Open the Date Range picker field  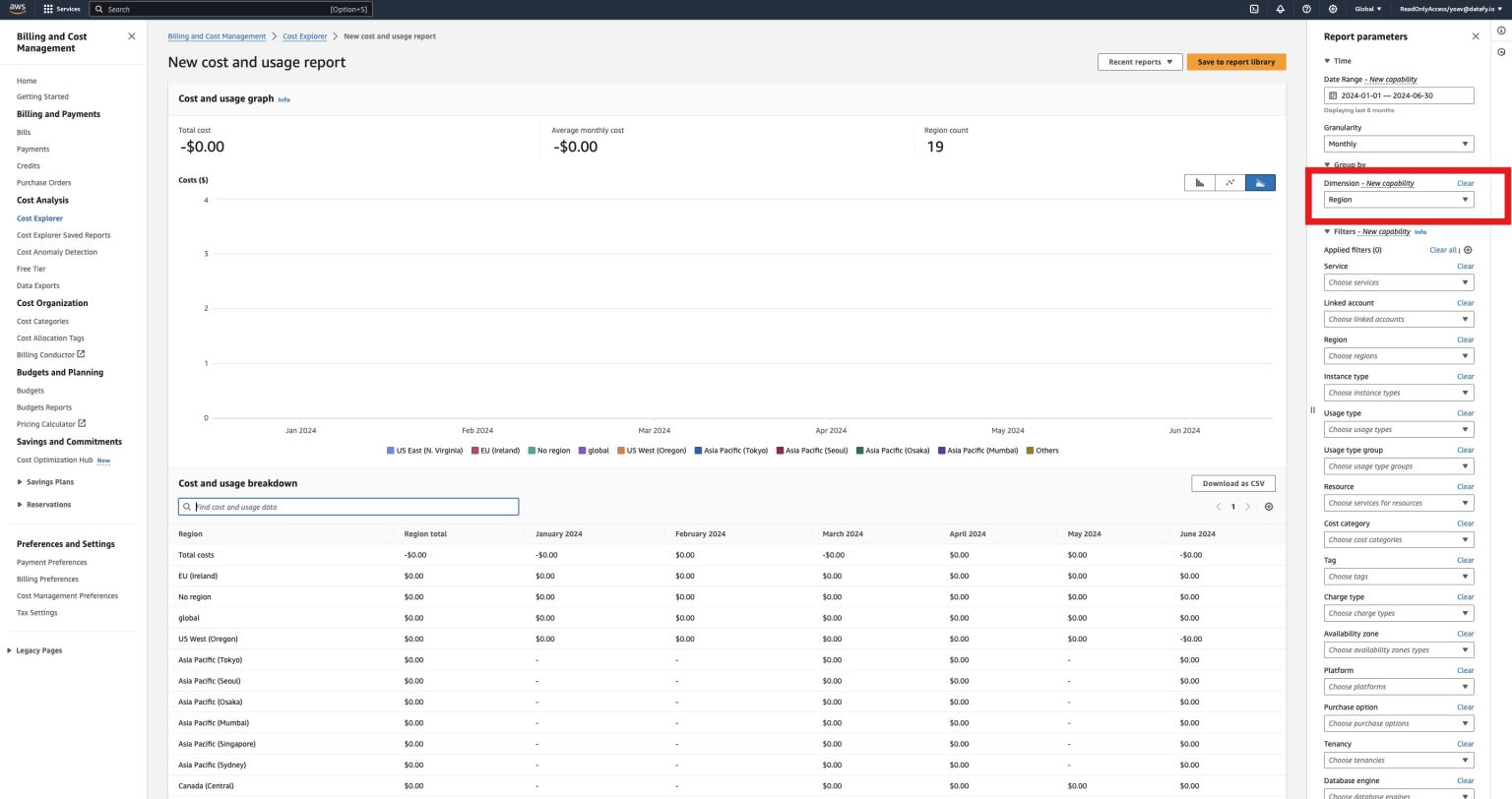click(x=1398, y=95)
